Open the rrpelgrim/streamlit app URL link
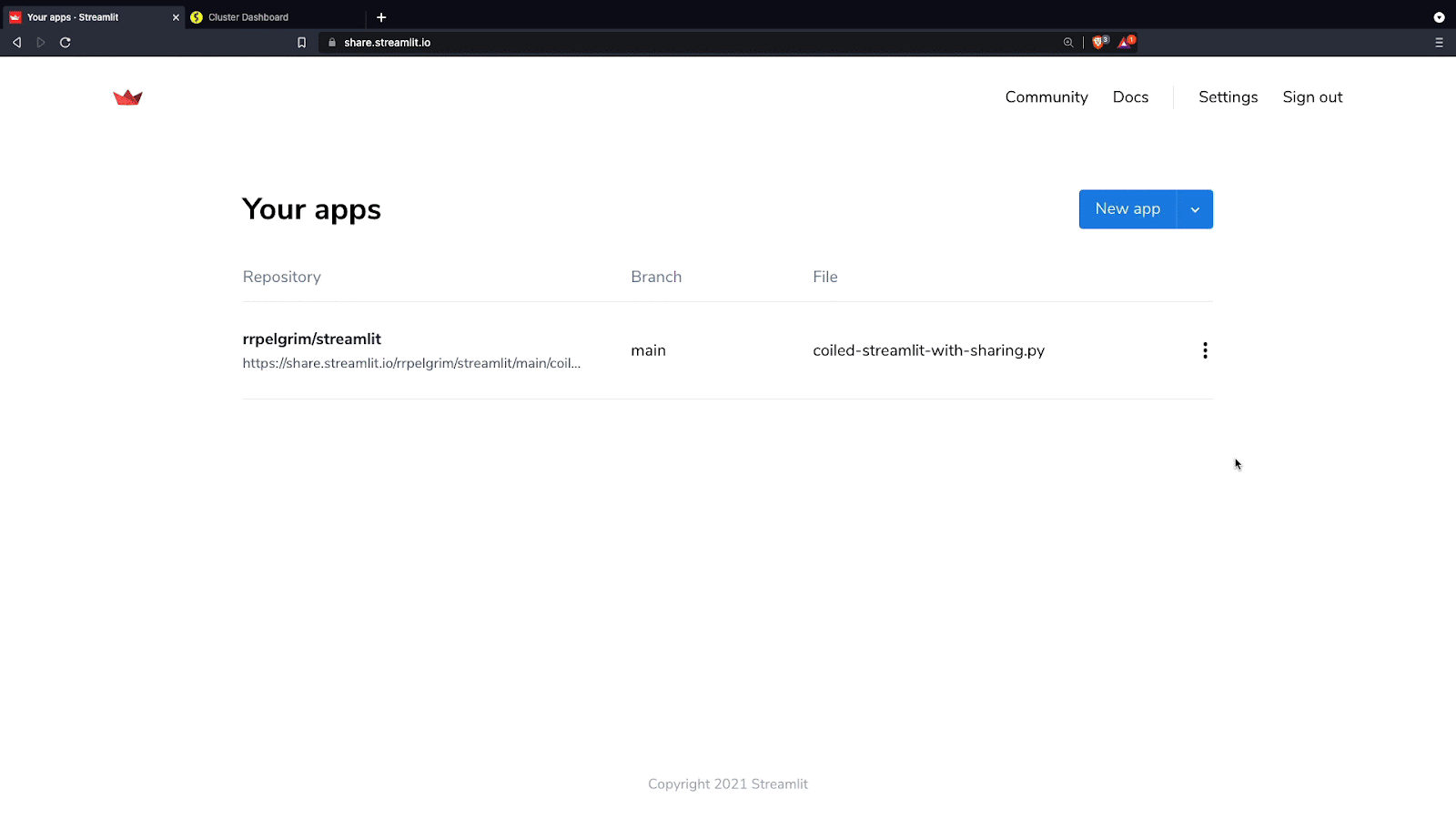The height and width of the screenshot is (819, 1456). coord(411,363)
